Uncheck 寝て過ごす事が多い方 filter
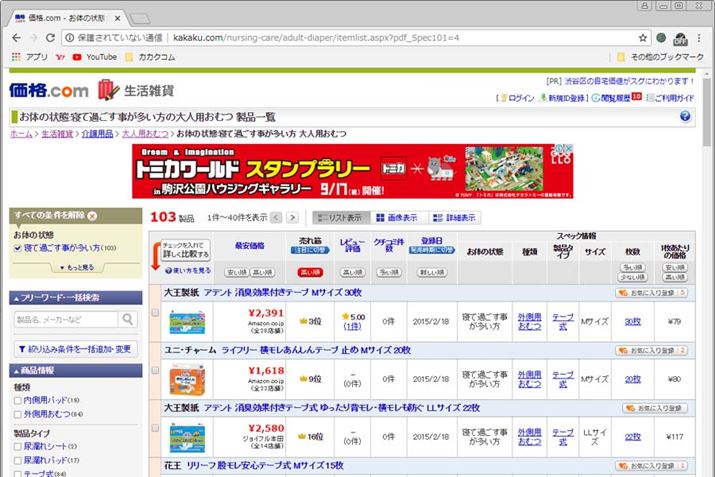Screen dimensions: 715x477 click(x=17, y=248)
